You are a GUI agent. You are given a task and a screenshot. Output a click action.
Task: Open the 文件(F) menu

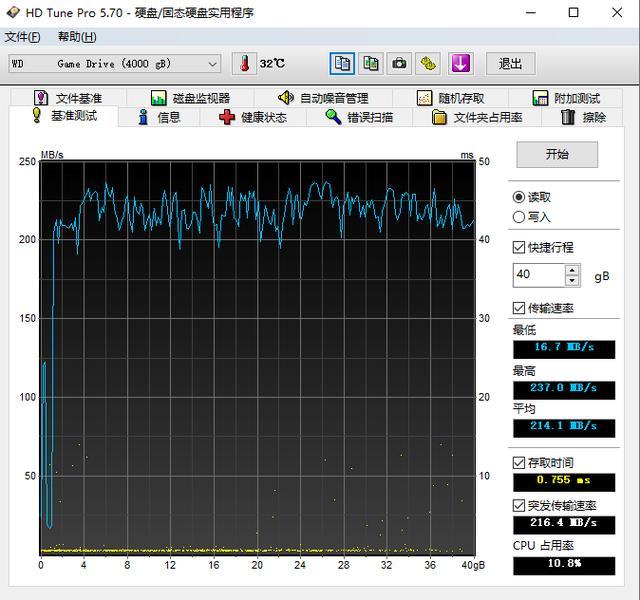[23, 37]
